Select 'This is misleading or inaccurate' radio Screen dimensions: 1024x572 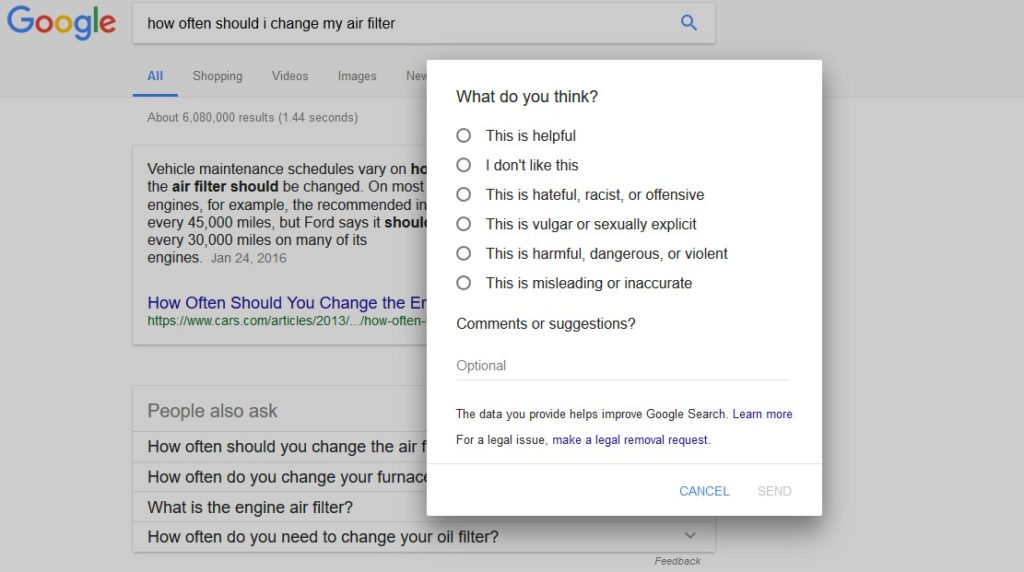[464, 283]
